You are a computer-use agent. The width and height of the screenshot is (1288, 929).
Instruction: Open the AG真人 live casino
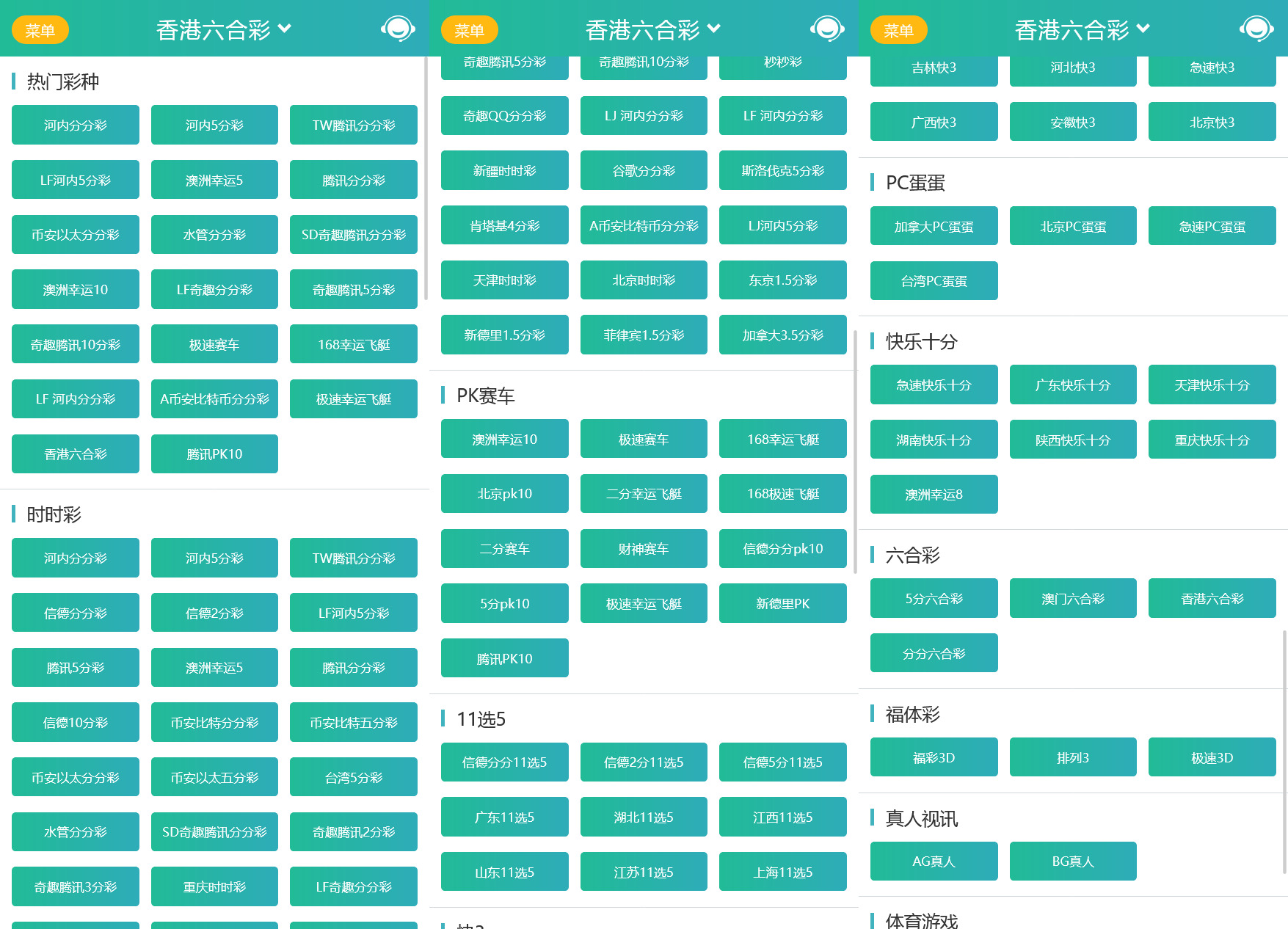[934, 861]
